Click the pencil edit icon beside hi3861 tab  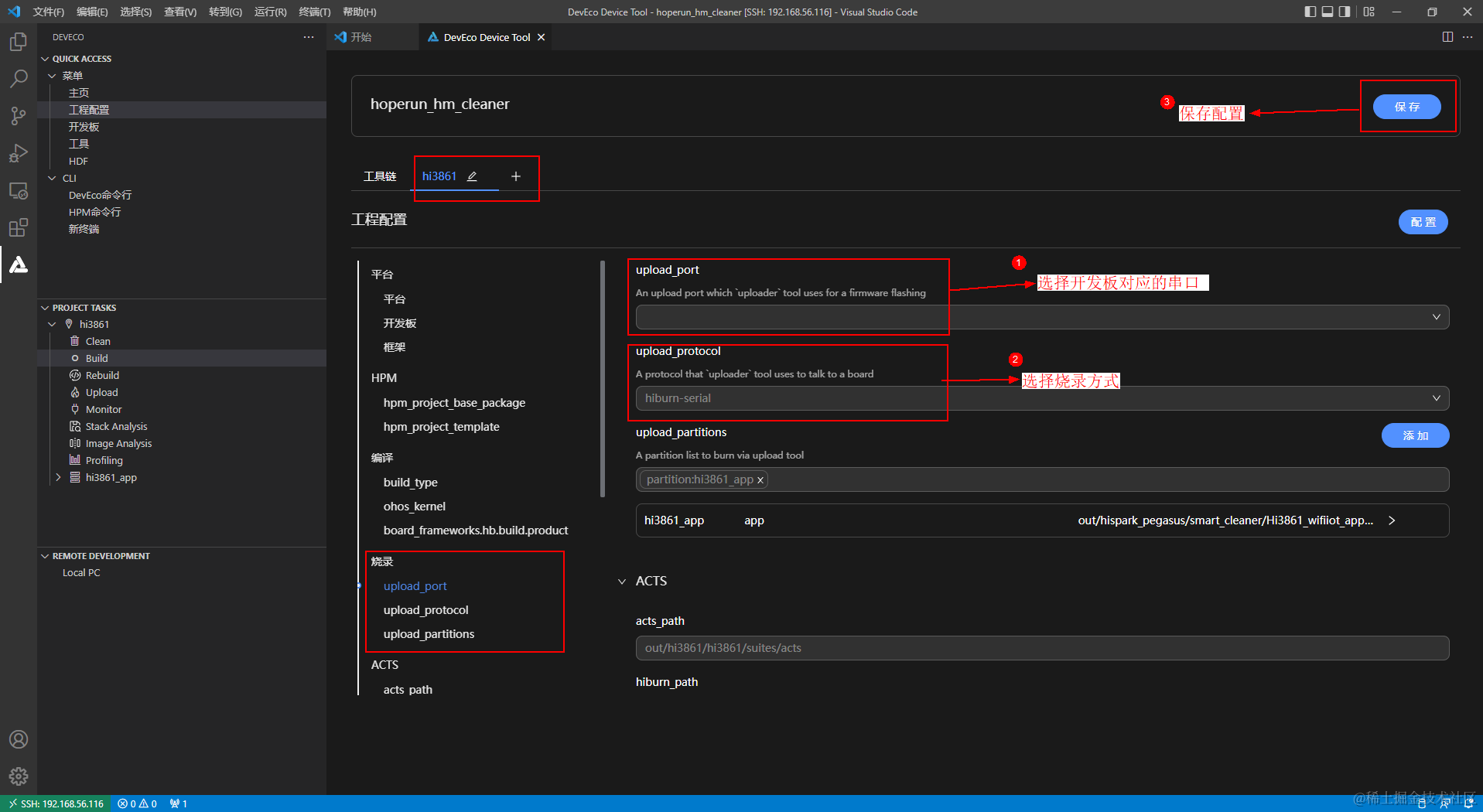[x=472, y=176]
